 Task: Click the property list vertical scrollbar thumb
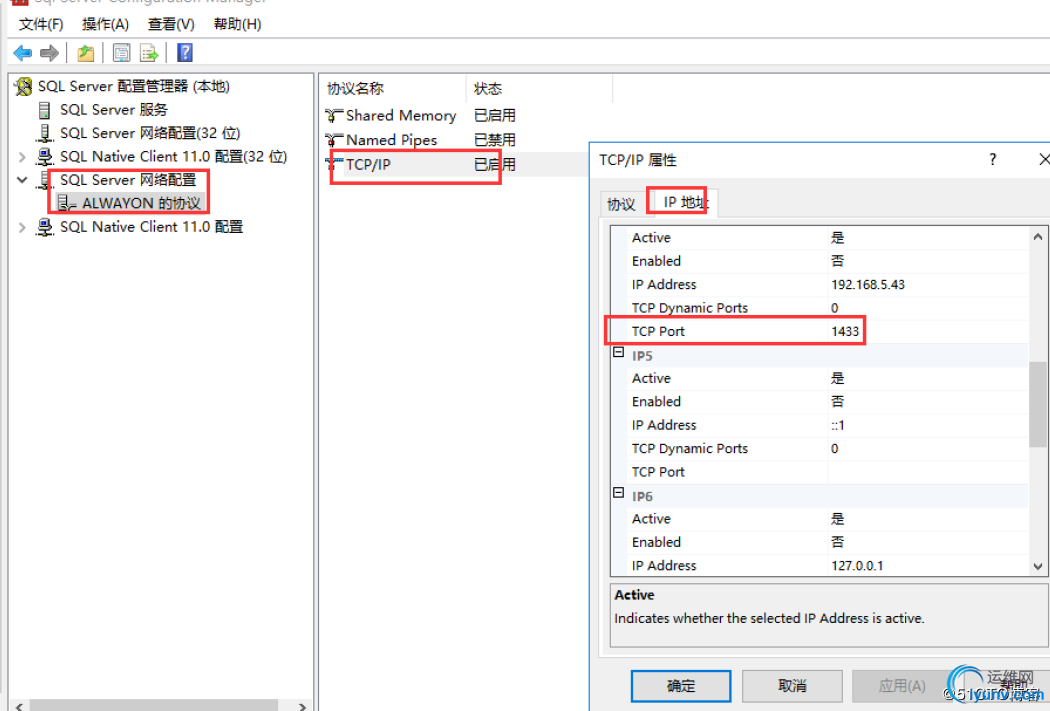[x=1037, y=404]
